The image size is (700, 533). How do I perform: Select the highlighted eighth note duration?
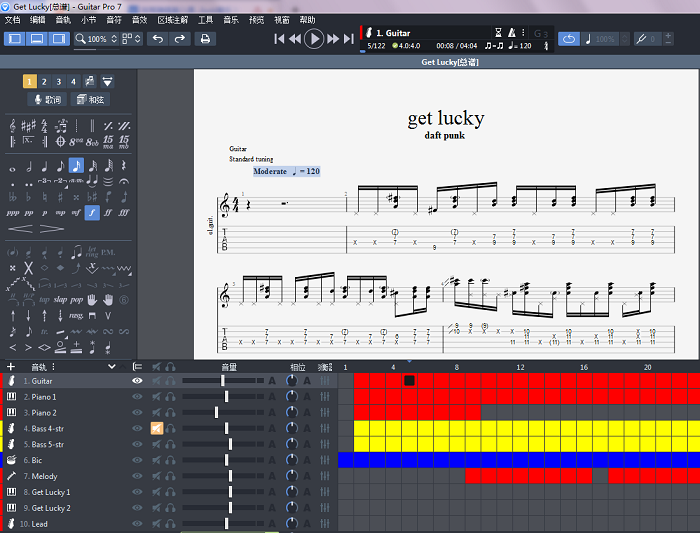point(76,166)
